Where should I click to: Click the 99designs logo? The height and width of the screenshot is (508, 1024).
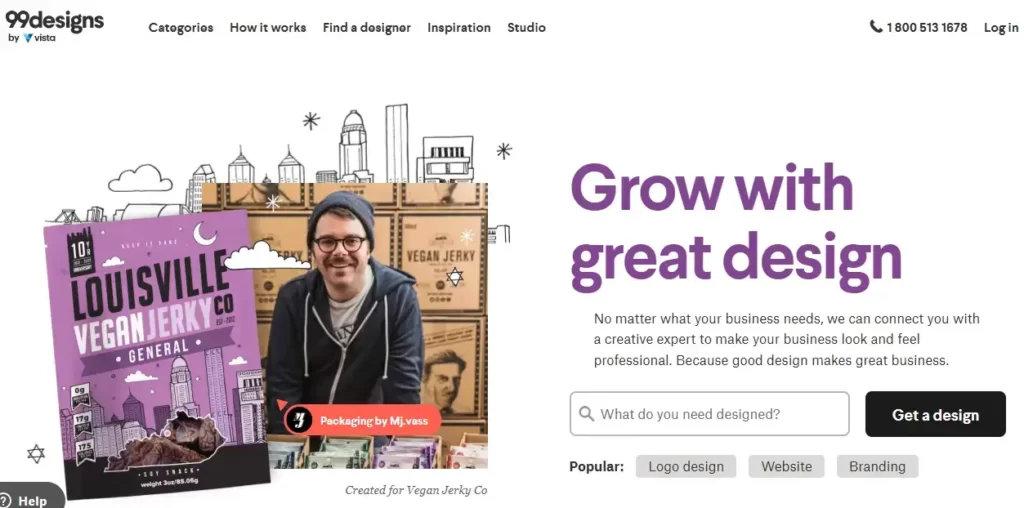point(54,21)
